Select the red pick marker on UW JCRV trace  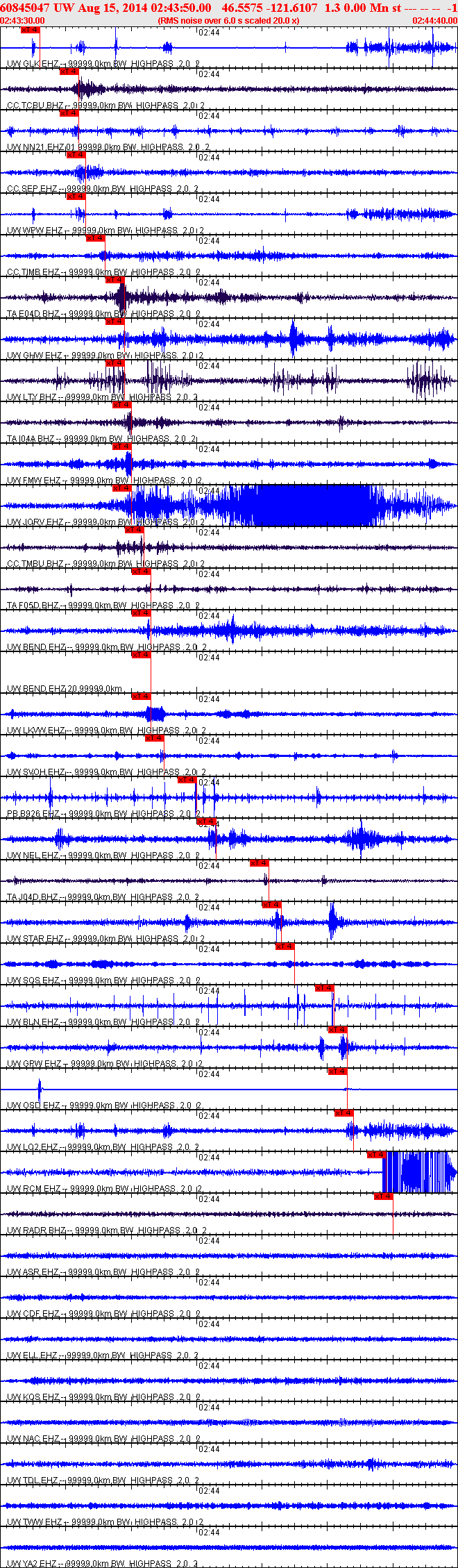point(121,489)
